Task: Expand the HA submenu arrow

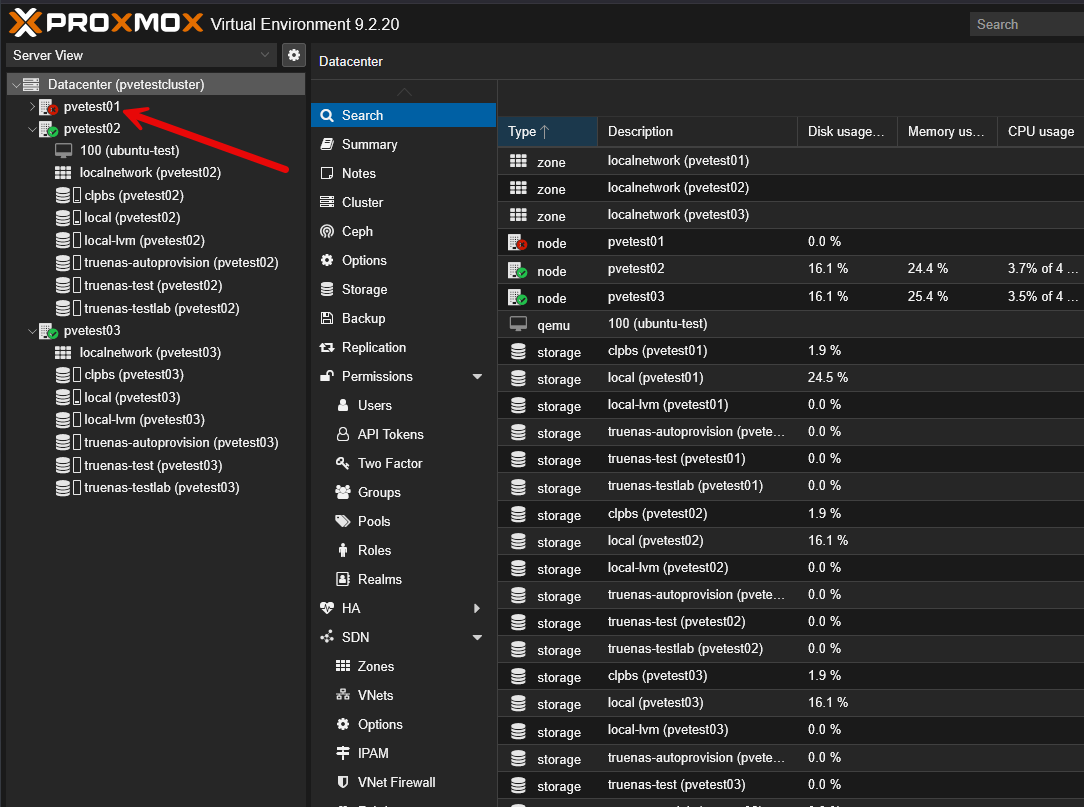Action: click(477, 609)
